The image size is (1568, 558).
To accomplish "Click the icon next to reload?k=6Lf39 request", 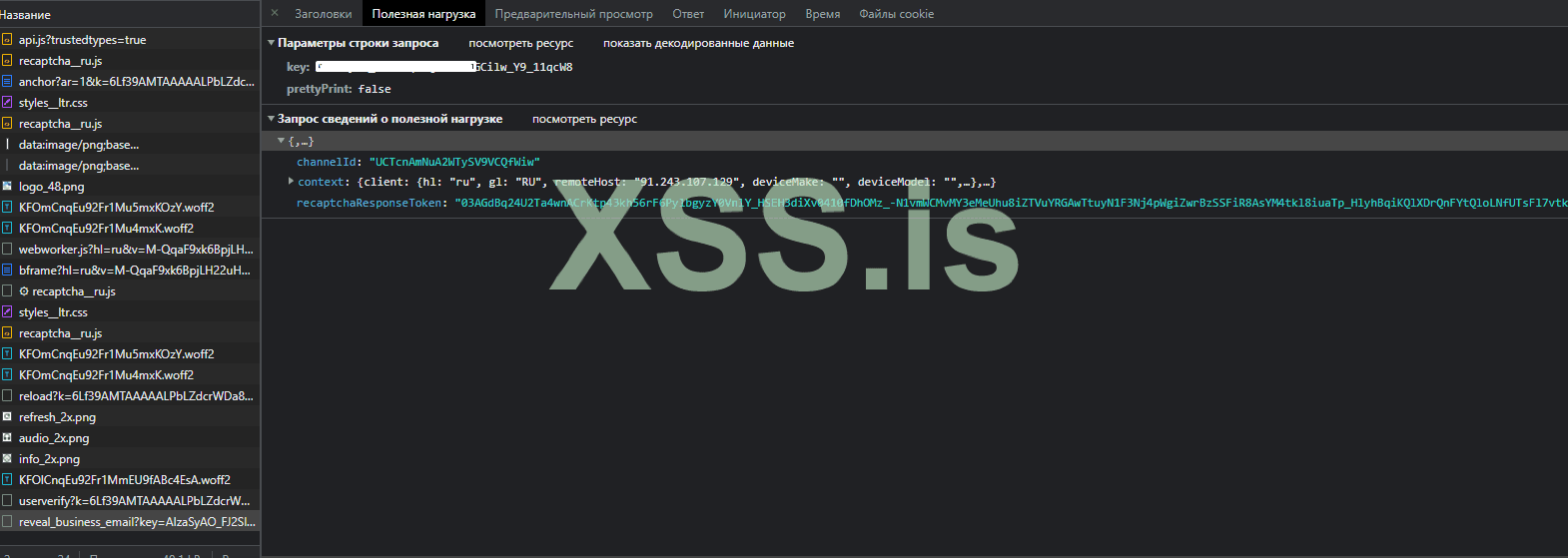I will coord(7,396).
